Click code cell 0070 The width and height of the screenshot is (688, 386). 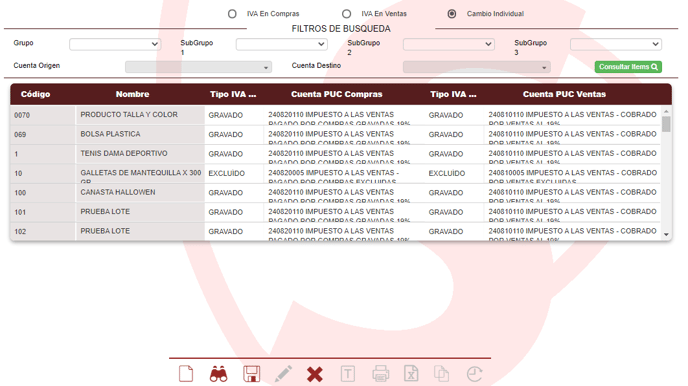tap(43, 115)
